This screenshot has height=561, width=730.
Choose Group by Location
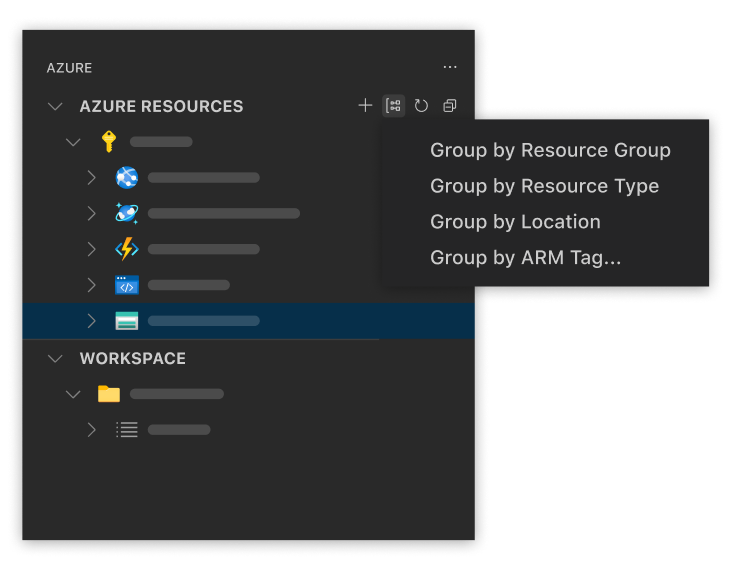click(515, 222)
